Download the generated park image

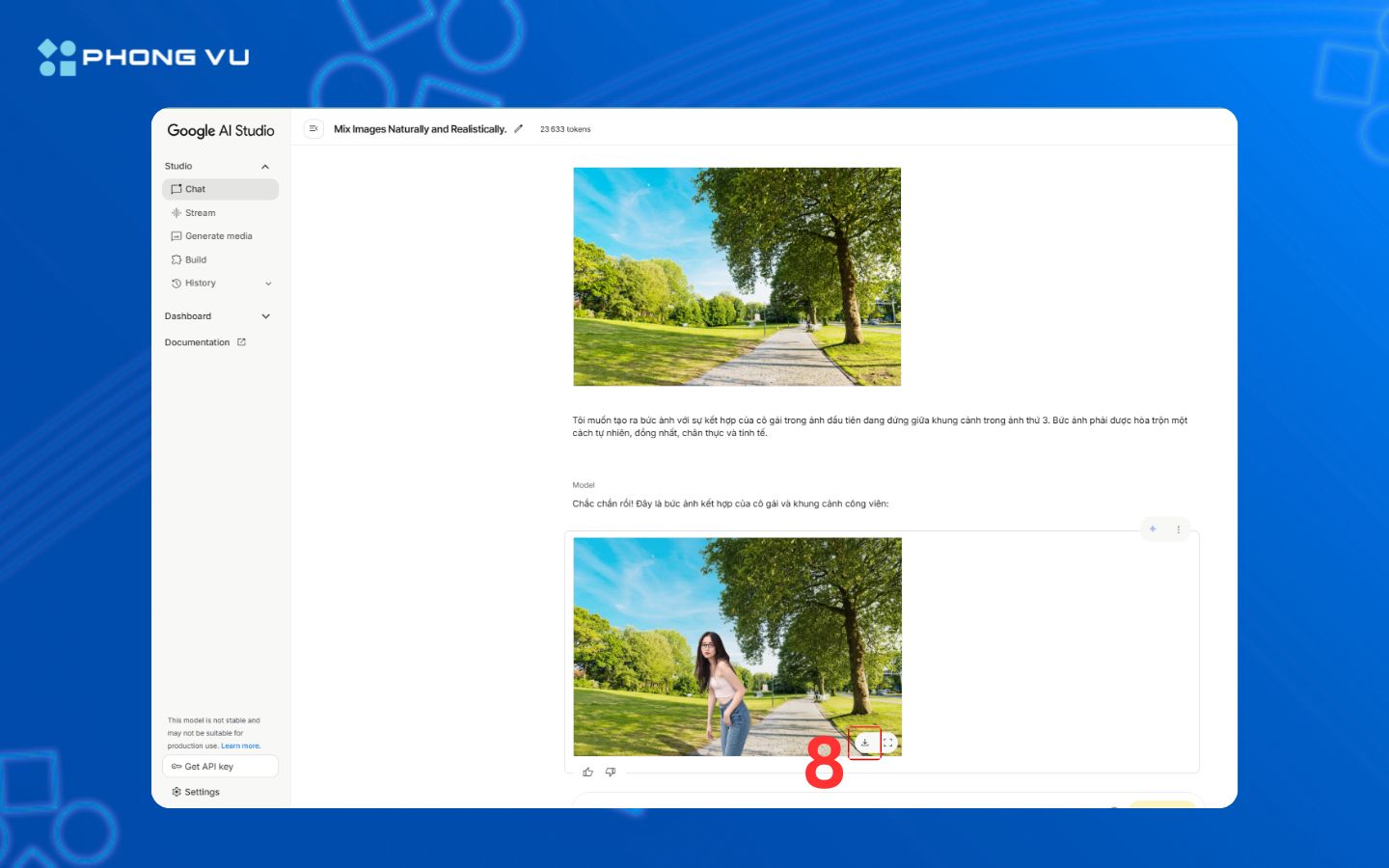click(x=865, y=743)
